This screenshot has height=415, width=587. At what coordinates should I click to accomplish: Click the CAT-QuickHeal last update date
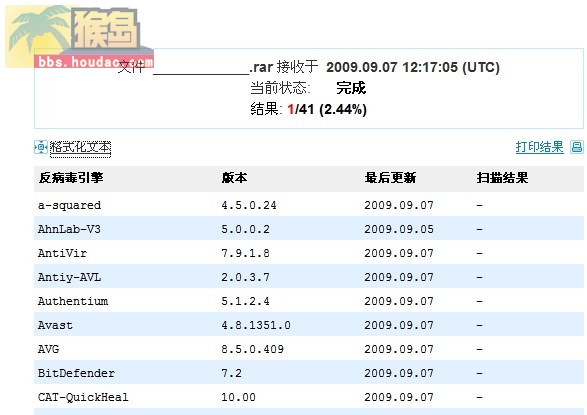[x=399, y=397]
